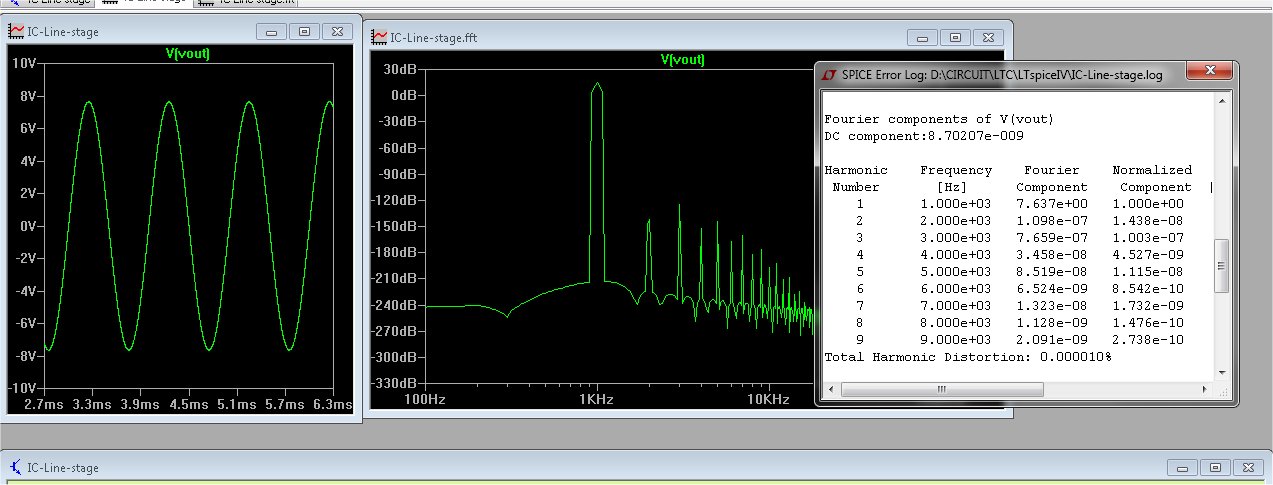Click the 'Total Harmonic Distortion: 0.000010%' line
Image resolution: width=1273 pixels, height=485 pixels.
(968, 357)
